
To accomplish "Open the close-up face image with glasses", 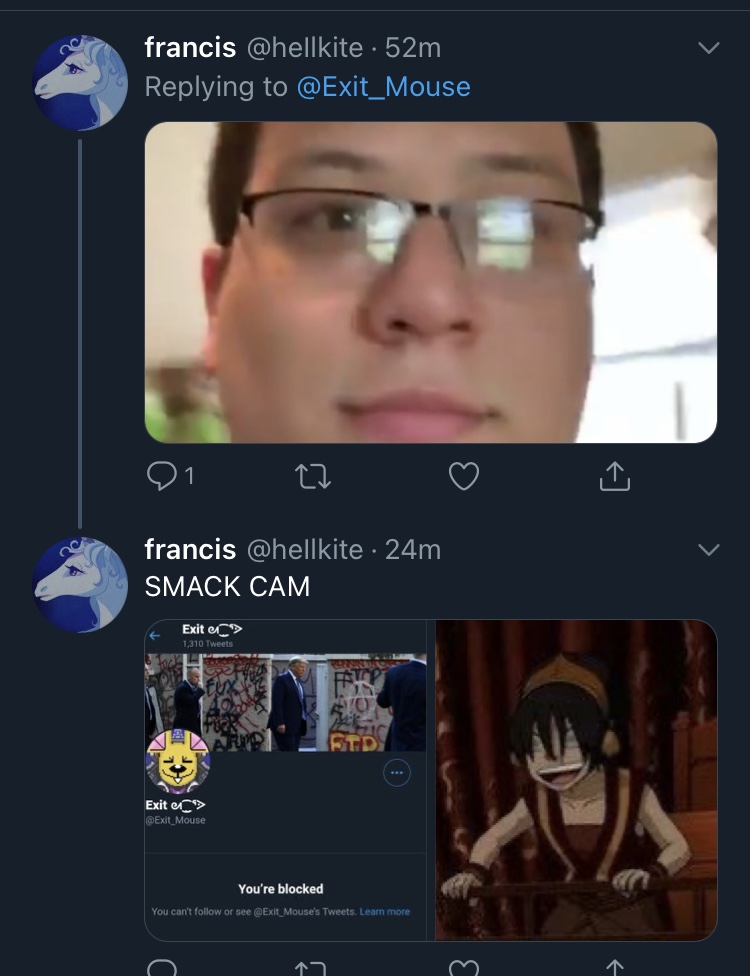I will coord(431,282).
